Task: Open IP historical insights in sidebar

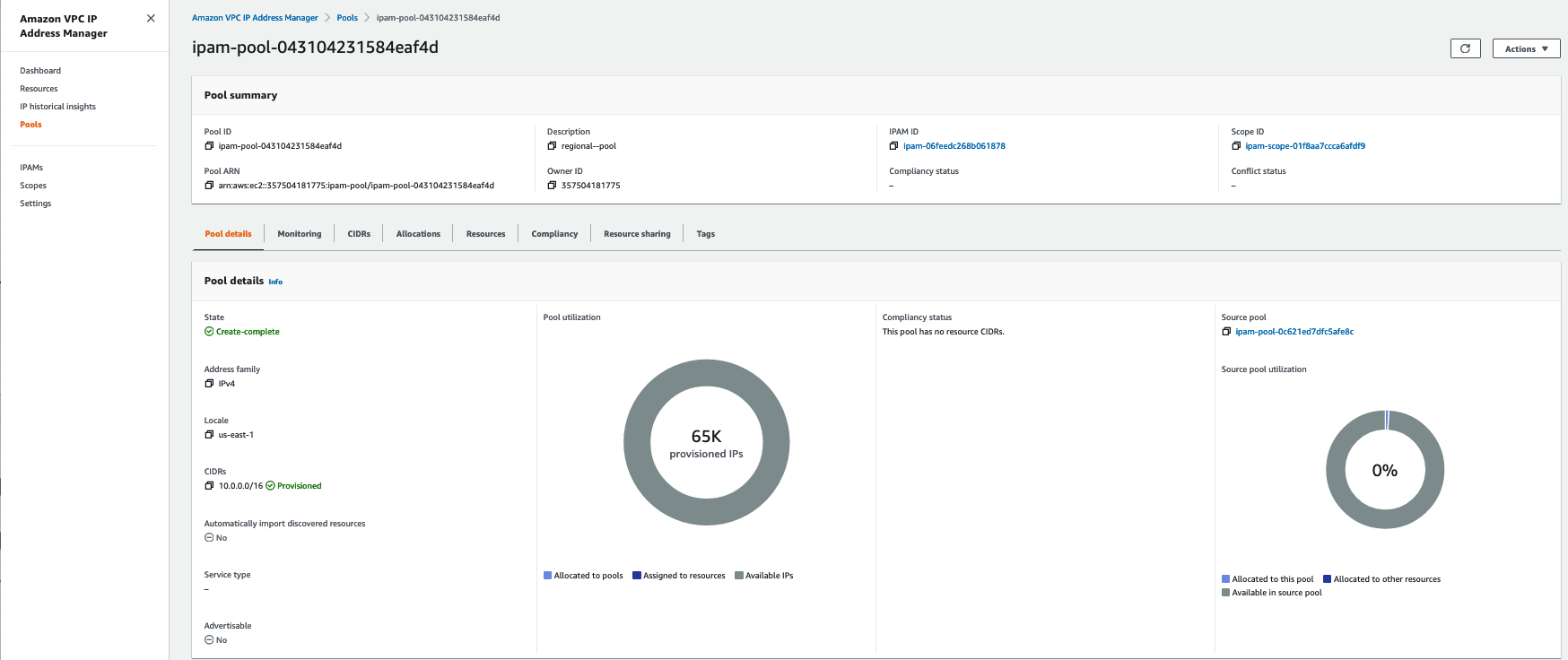Action: pyautogui.click(x=57, y=107)
